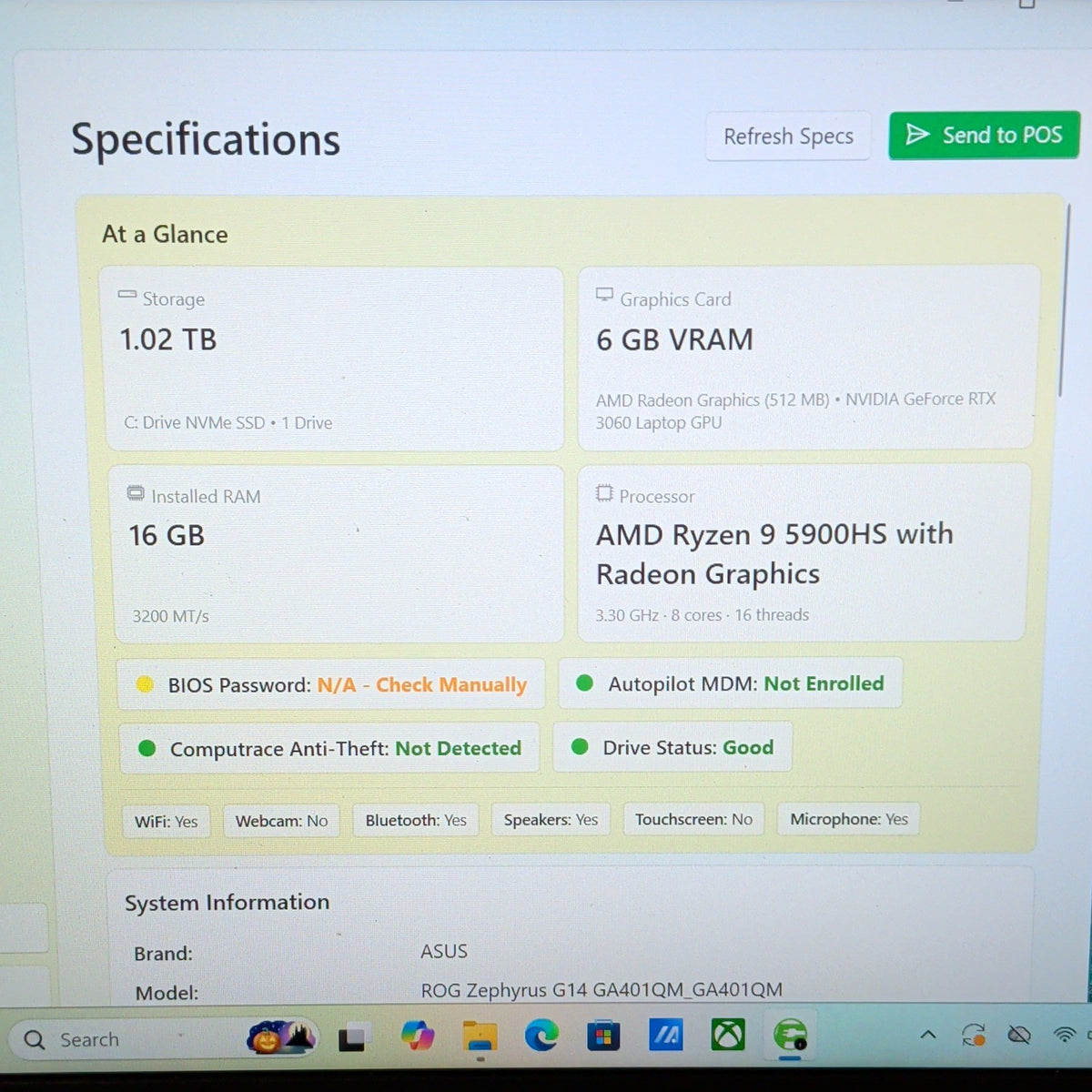Viewport: 1092px width, 1092px height.
Task: Click the At a Glance heading
Action: point(165,234)
